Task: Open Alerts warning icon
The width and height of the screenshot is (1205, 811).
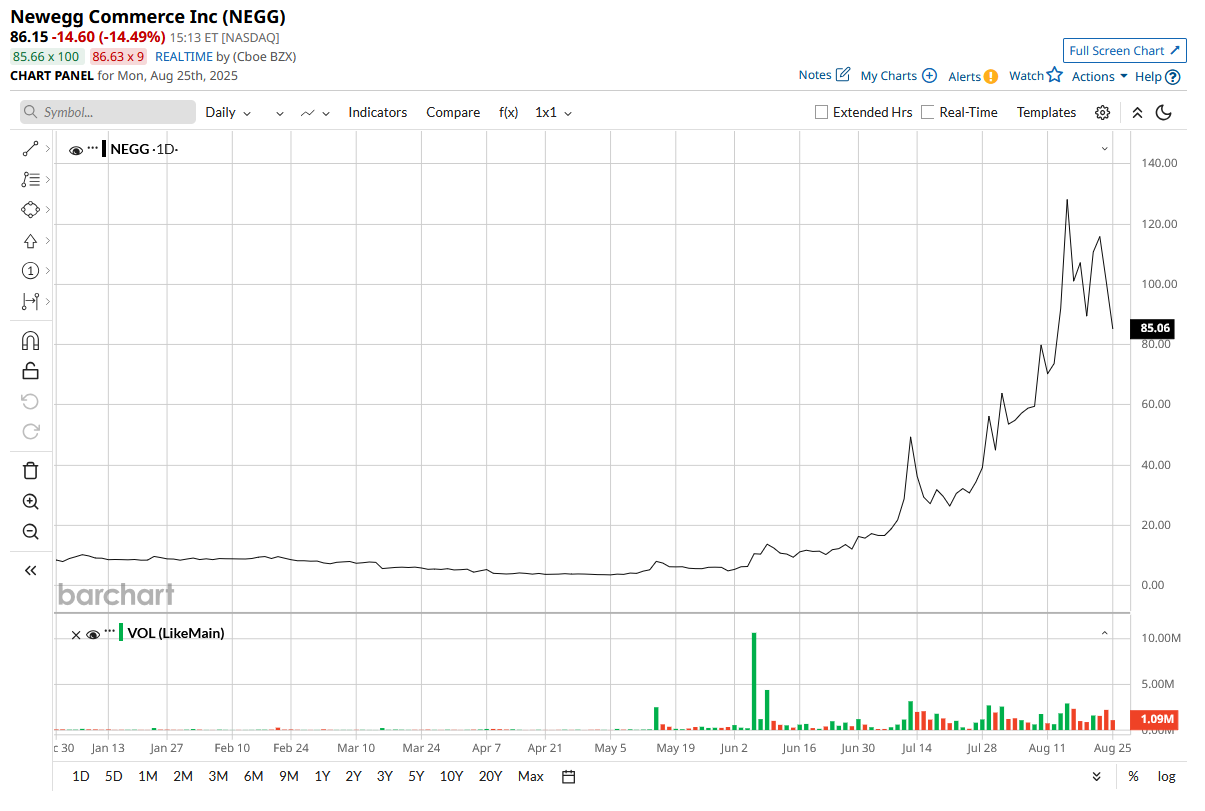Action: click(990, 76)
